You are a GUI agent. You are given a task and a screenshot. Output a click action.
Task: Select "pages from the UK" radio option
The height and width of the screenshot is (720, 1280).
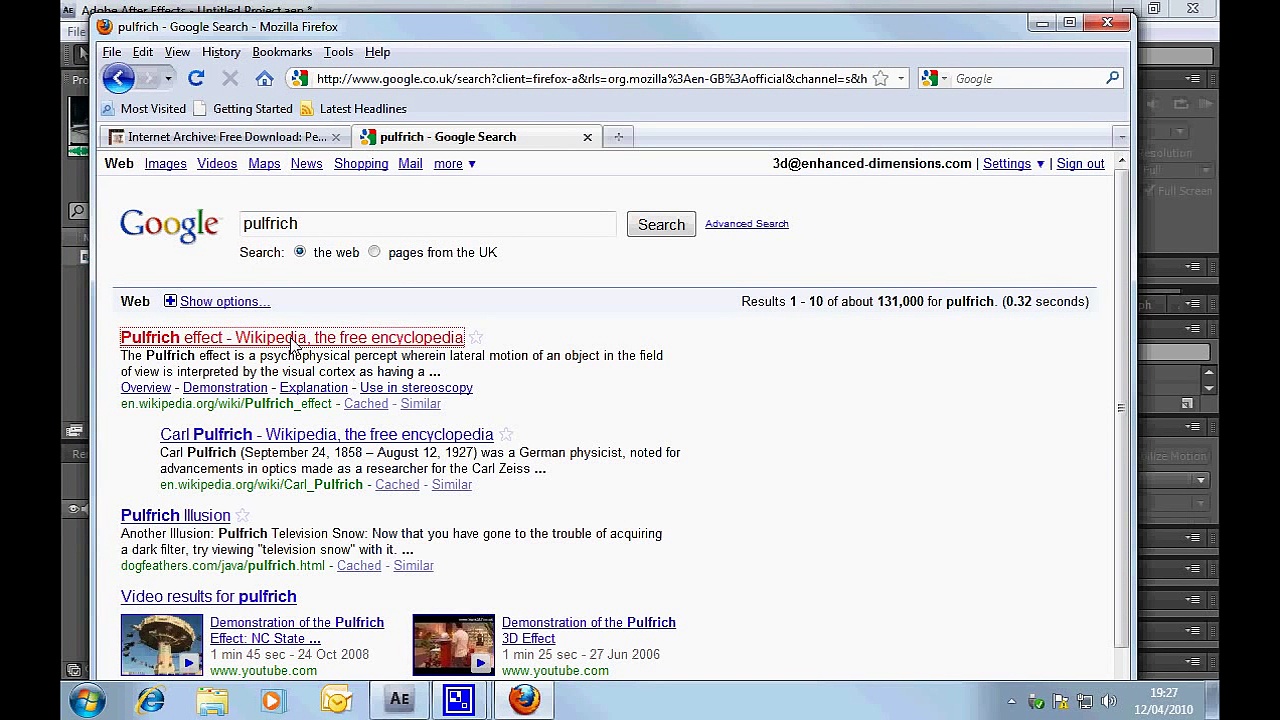374,252
